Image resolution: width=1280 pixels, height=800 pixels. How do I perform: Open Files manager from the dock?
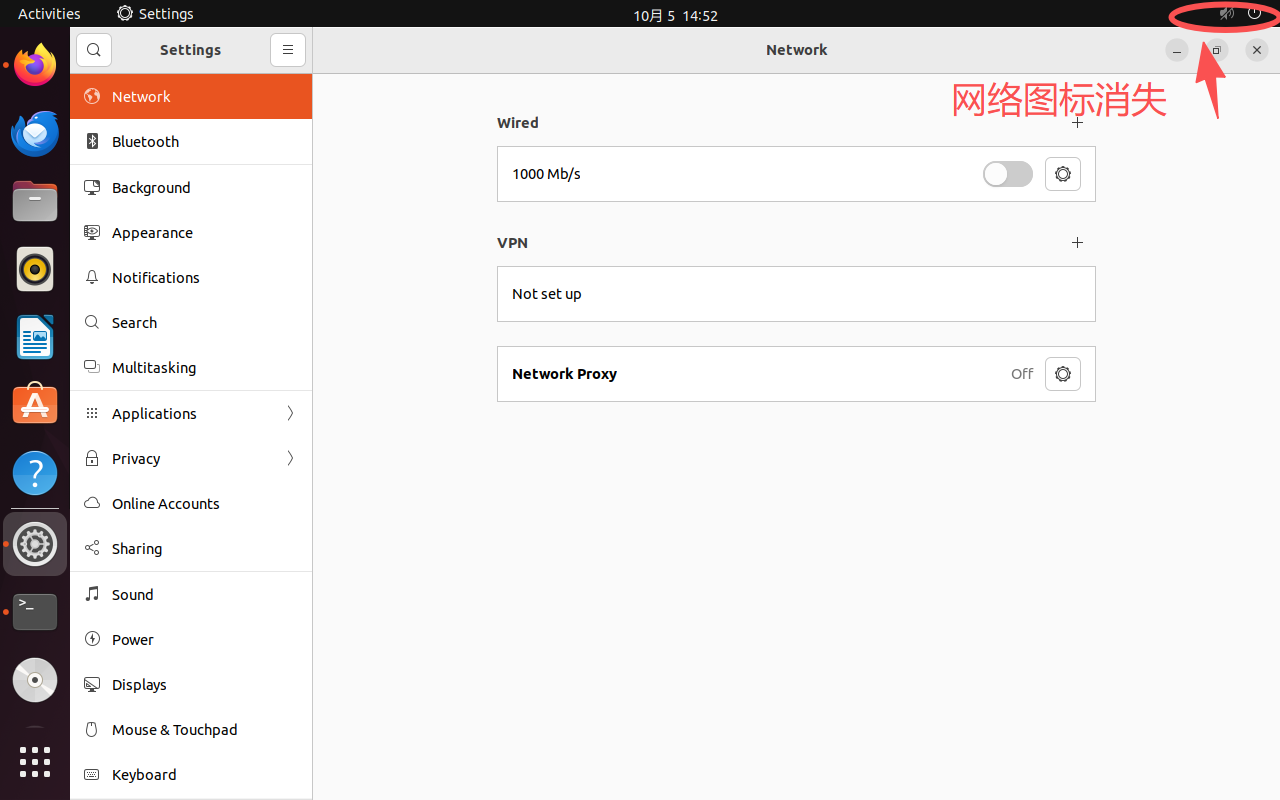pyautogui.click(x=35, y=201)
